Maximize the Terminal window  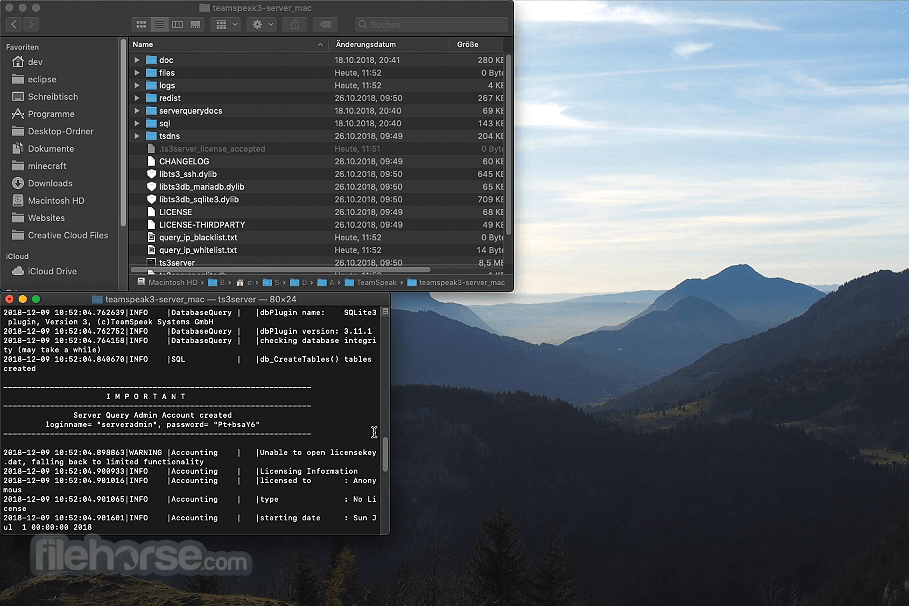click(36, 299)
